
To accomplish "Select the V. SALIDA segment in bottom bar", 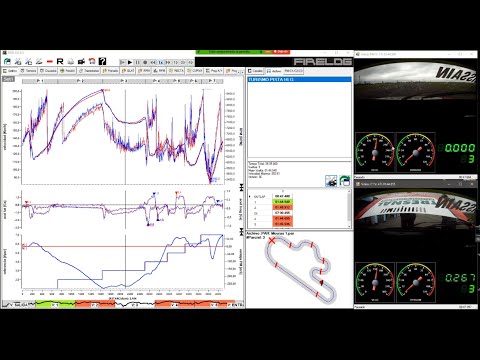I will point(19,304).
